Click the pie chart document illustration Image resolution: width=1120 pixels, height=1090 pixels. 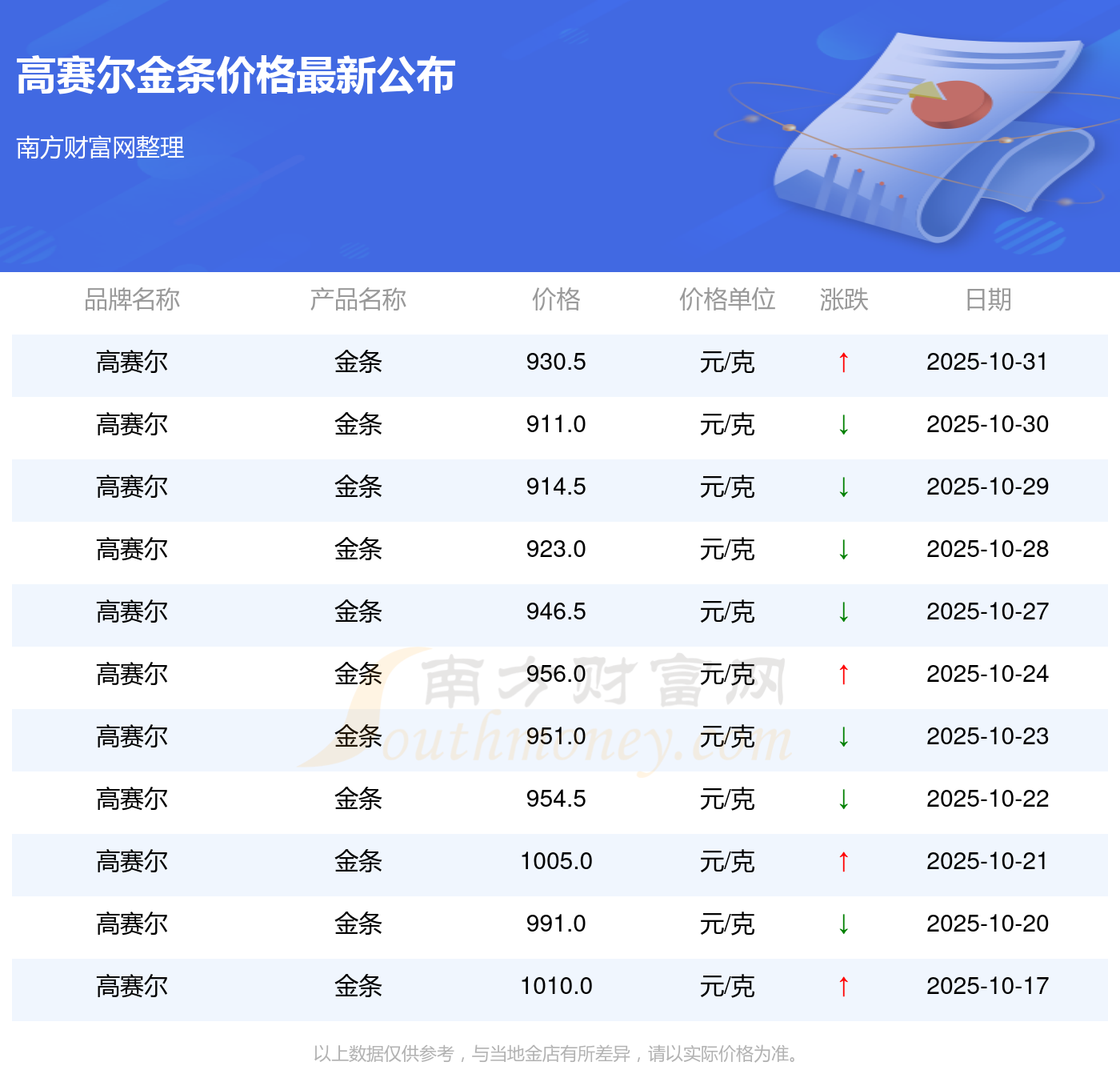928,136
